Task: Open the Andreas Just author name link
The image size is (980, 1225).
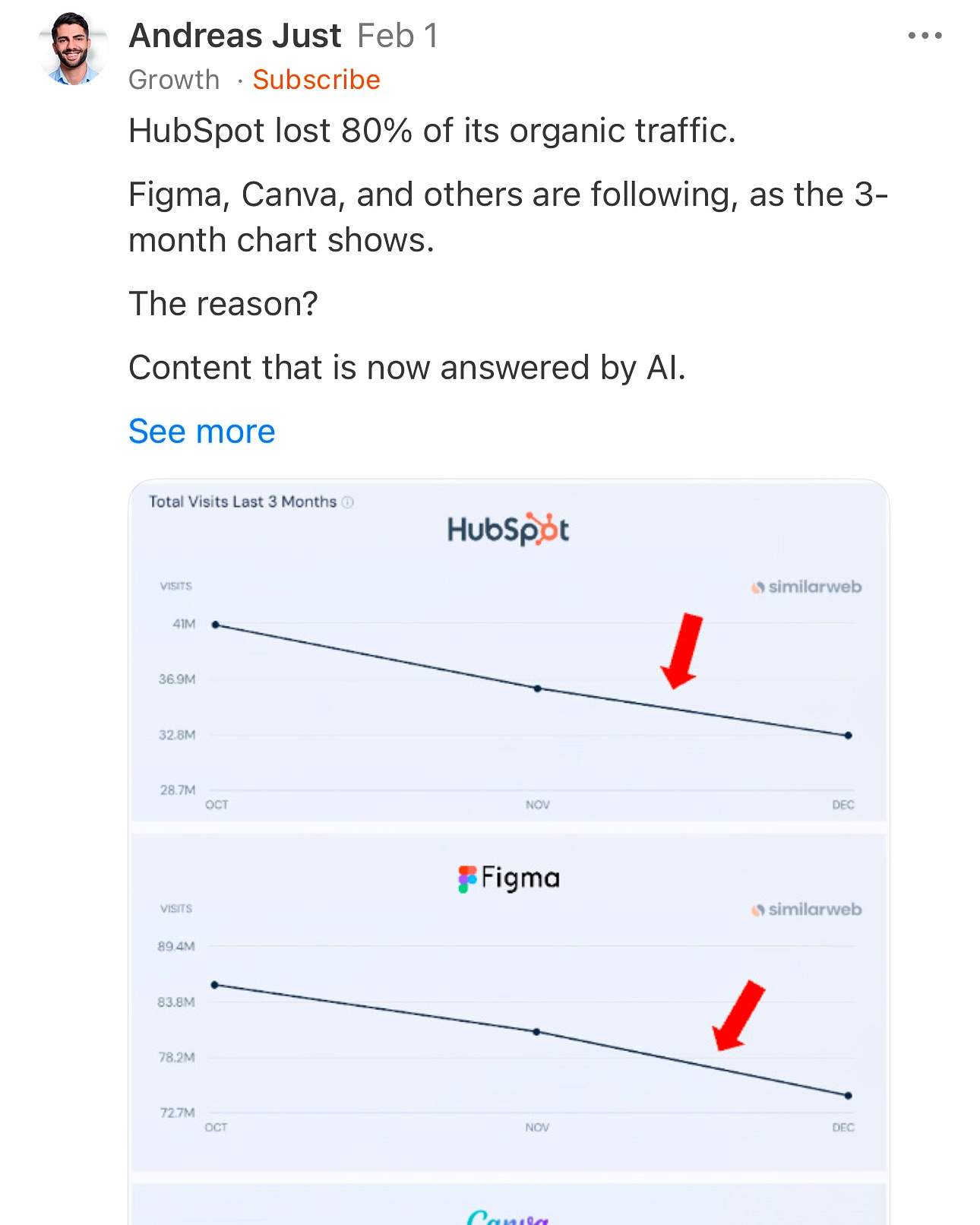Action: coord(236,36)
